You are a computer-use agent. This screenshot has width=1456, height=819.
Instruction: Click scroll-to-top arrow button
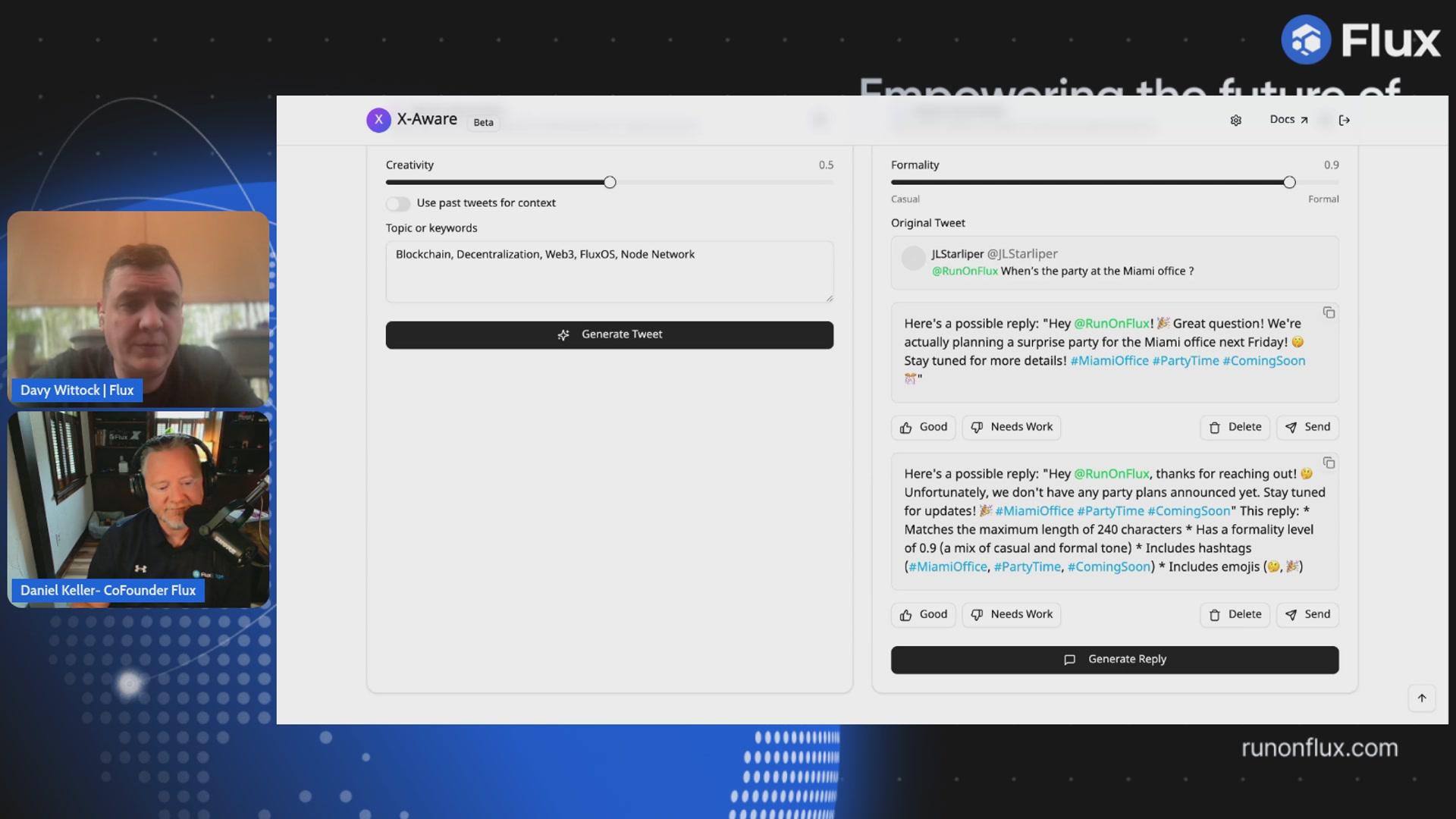click(x=1422, y=698)
